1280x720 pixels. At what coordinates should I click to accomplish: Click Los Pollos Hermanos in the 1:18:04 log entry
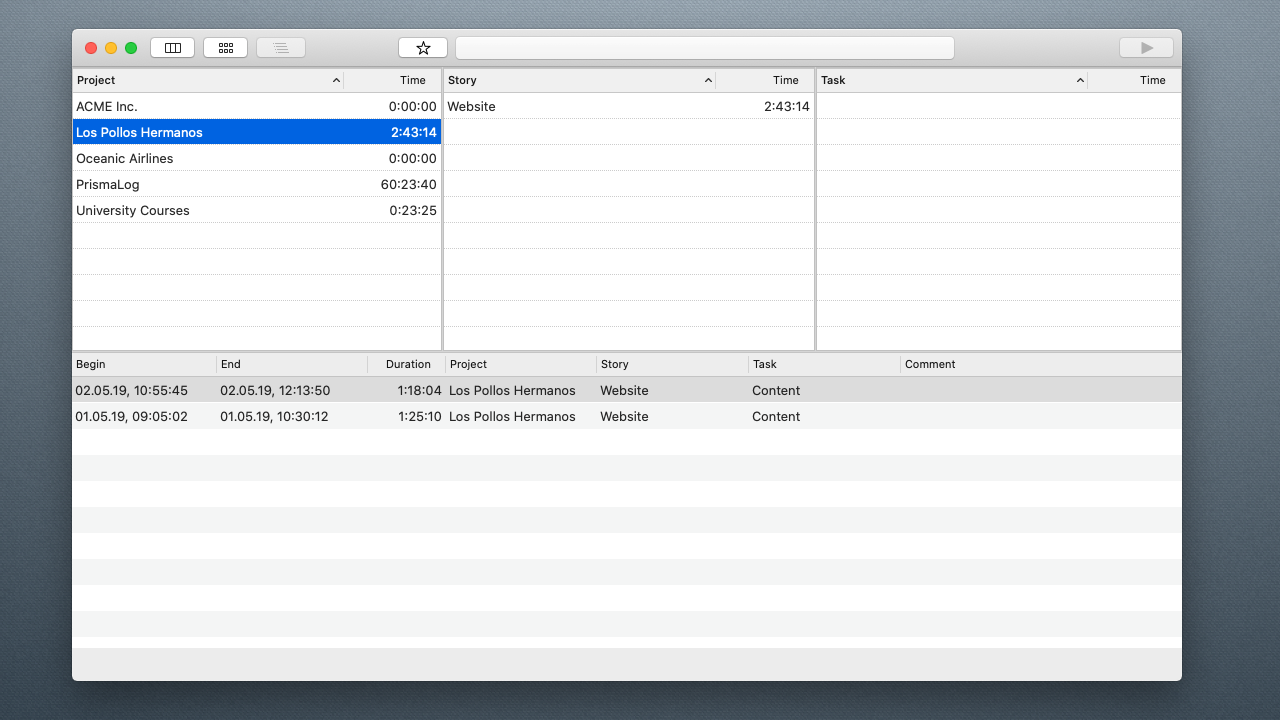click(x=512, y=390)
